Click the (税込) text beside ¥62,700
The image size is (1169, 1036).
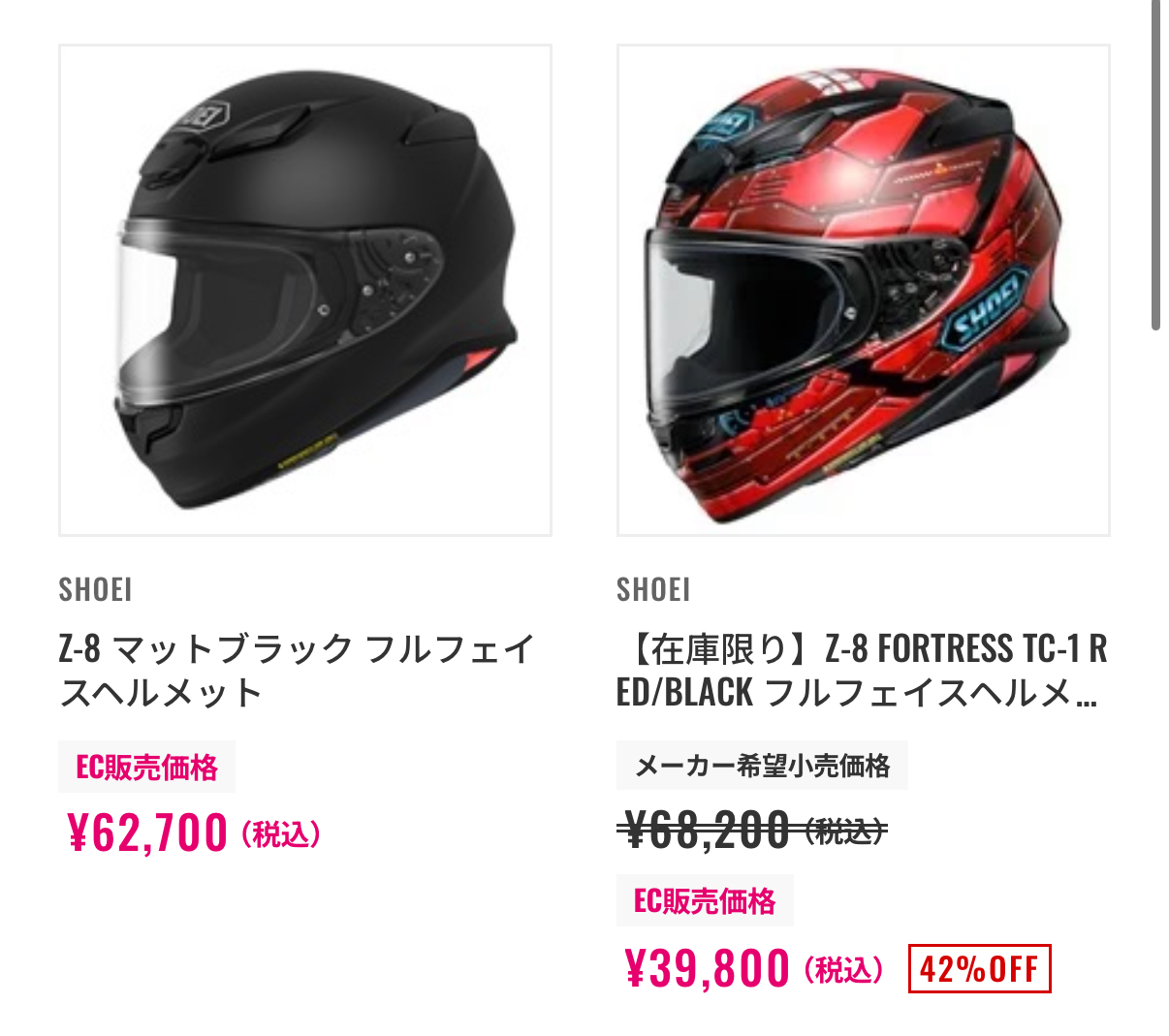click(280, 834)
